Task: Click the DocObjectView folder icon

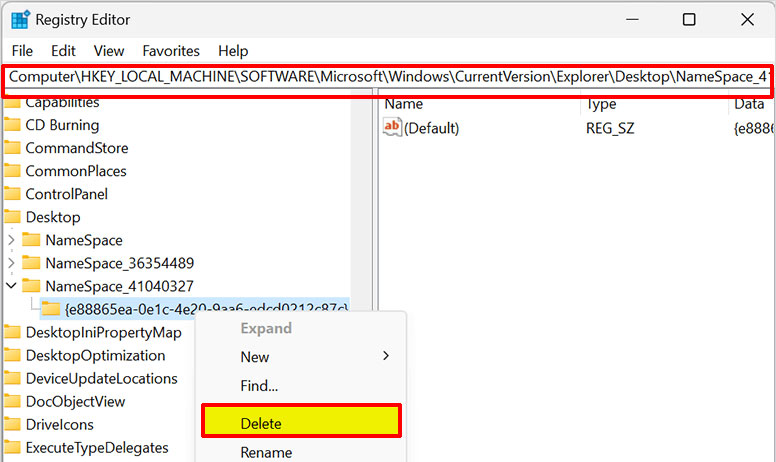Action: point(12,401)
